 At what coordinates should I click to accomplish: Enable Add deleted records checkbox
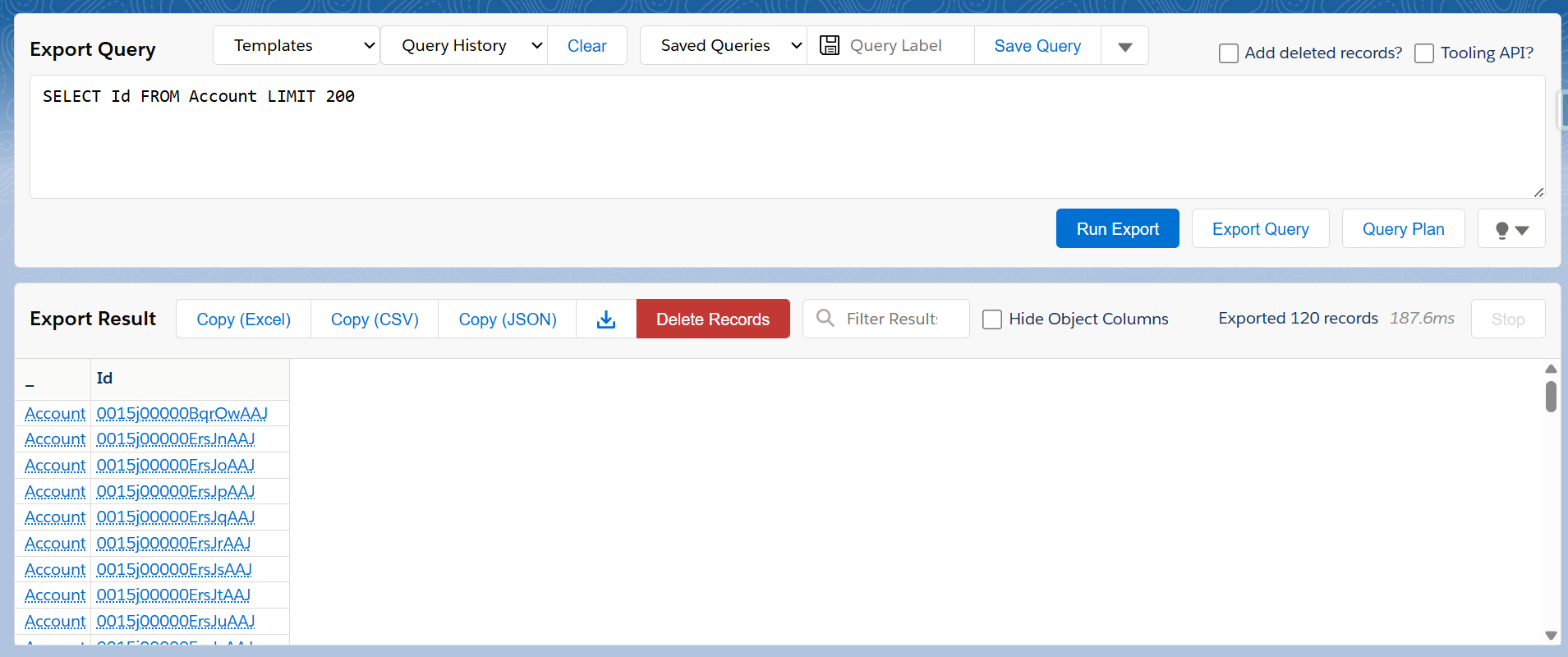click(1229, 54)
